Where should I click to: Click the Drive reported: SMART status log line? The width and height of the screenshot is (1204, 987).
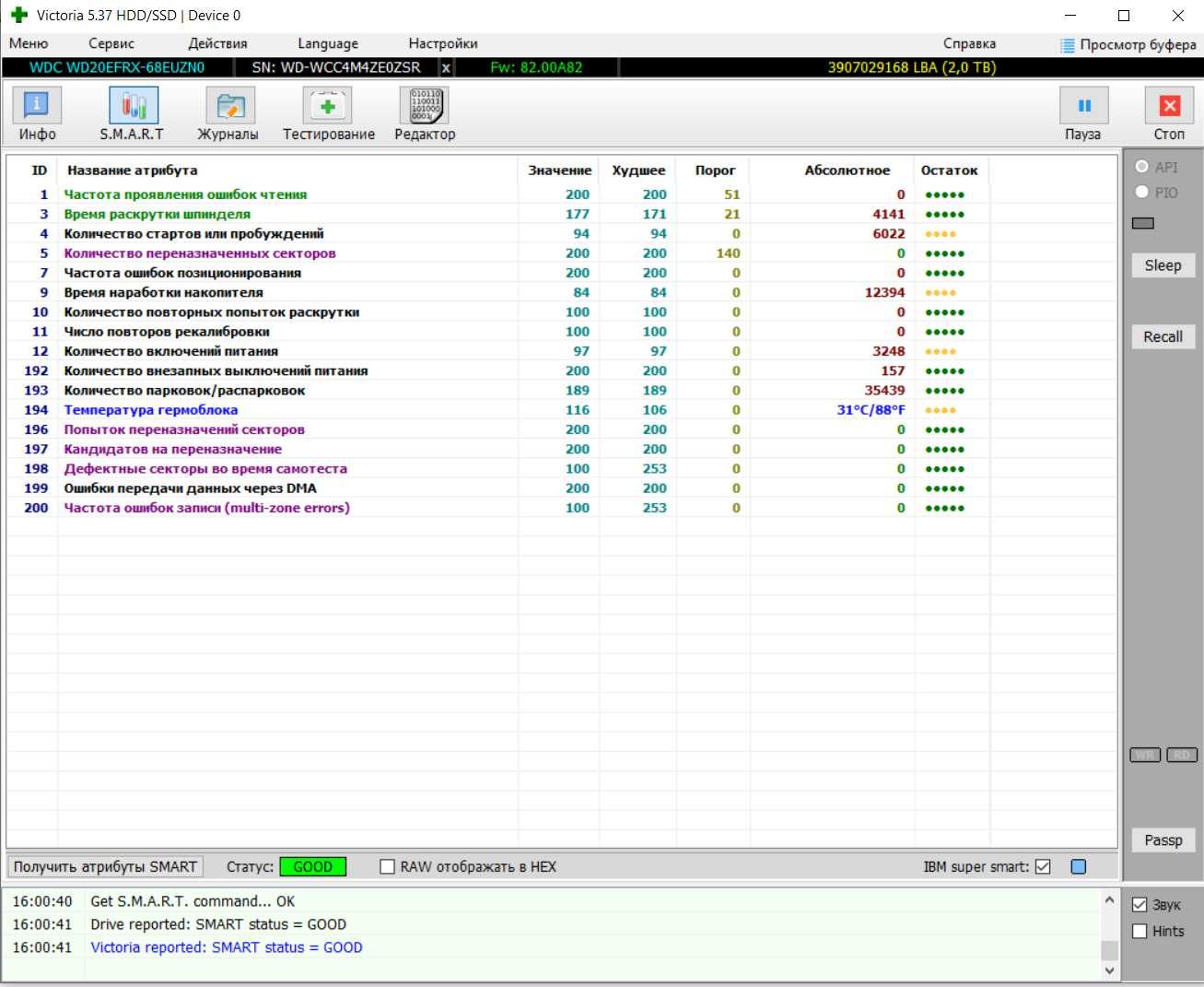coord(218,924)
